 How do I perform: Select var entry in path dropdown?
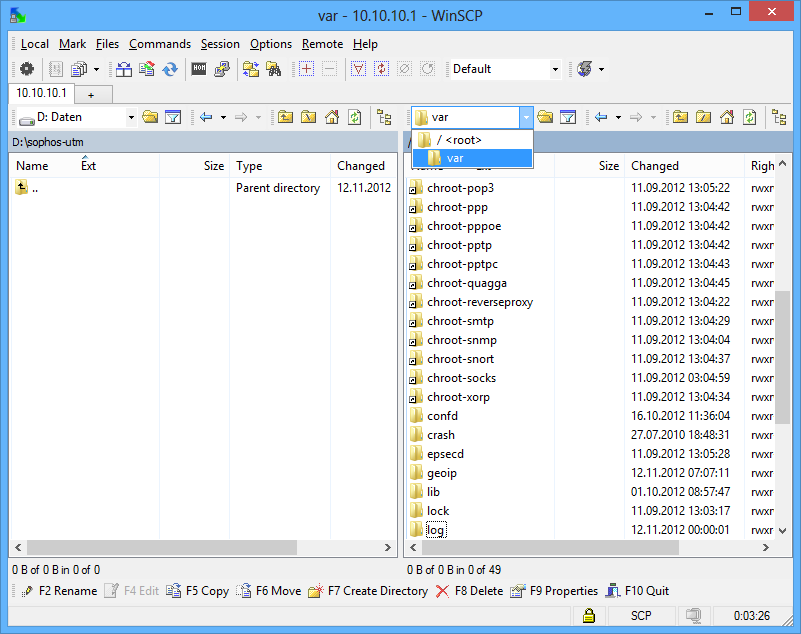473,158
